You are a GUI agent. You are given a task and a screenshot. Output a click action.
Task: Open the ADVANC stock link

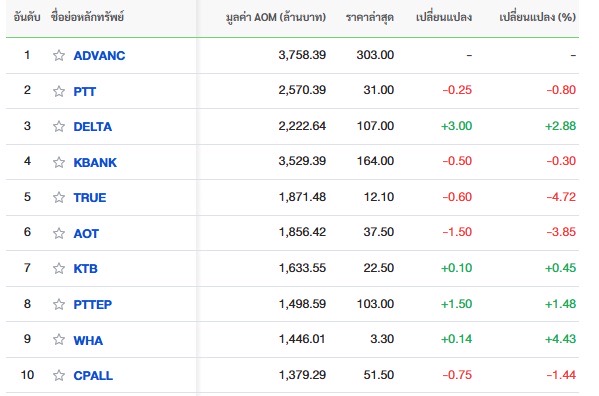click(99, 56)
